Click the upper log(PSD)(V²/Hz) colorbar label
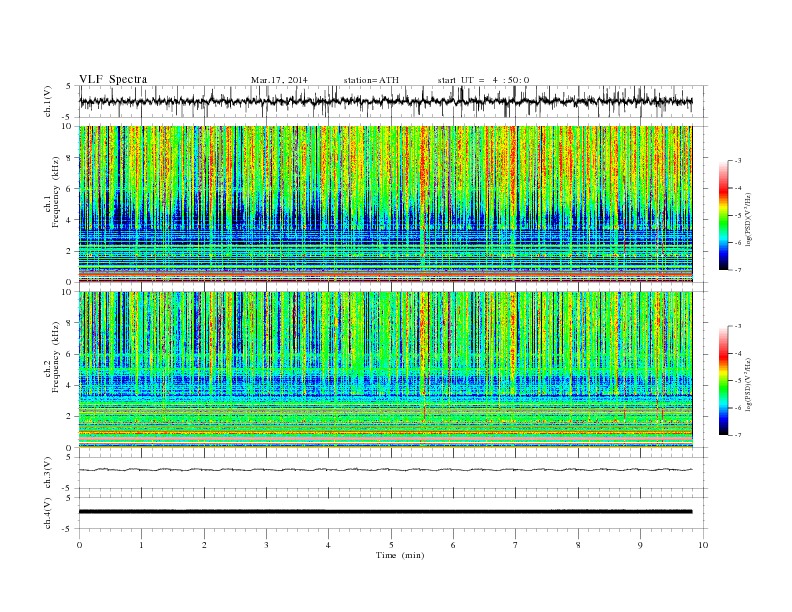Image resolution: width=792 pixels, height=612 pixels. click(x=748, y=219)
